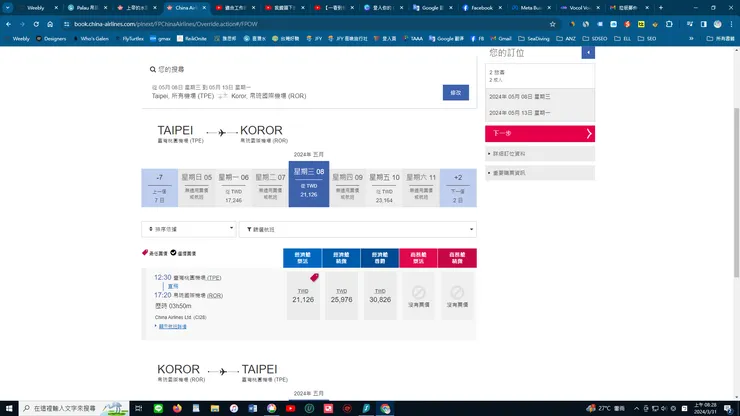
Task: Open tab search dropdown arrow
Action: (8, 8)
